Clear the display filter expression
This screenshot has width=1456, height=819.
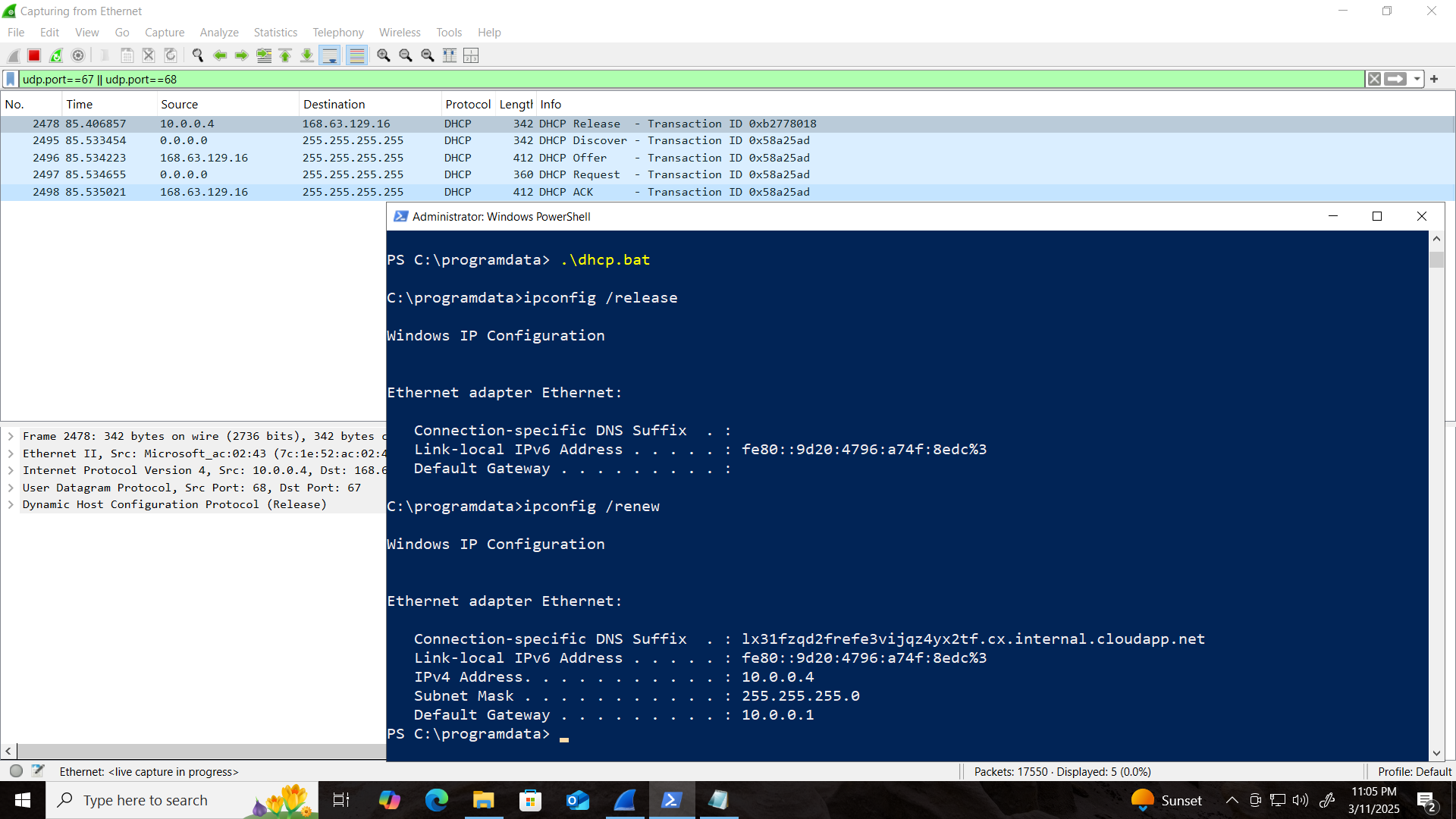(1374, 79)
